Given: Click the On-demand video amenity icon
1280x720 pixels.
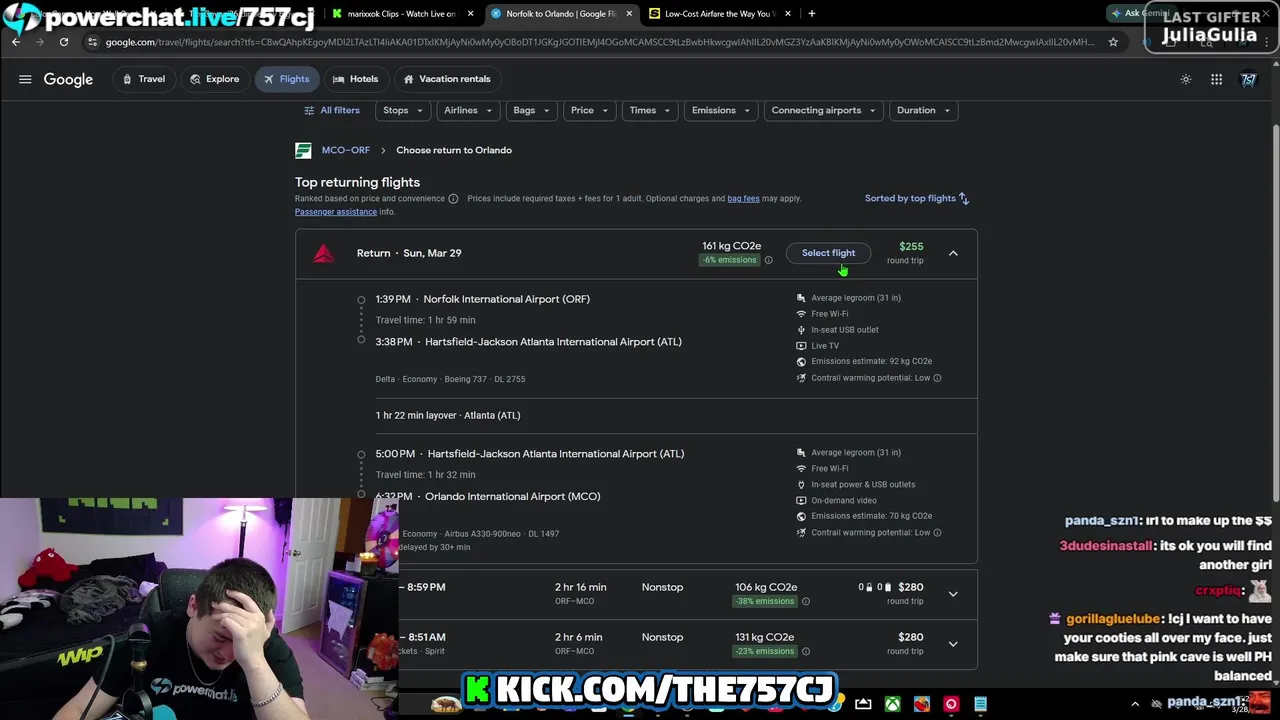Looking at the screenshot, I should click(x=801, y=500).
